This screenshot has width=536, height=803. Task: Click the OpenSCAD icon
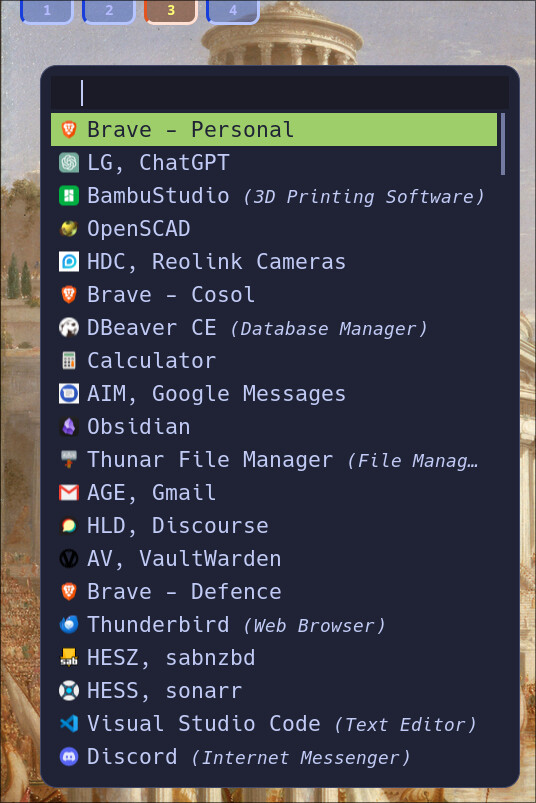click(x=69, y=229)
